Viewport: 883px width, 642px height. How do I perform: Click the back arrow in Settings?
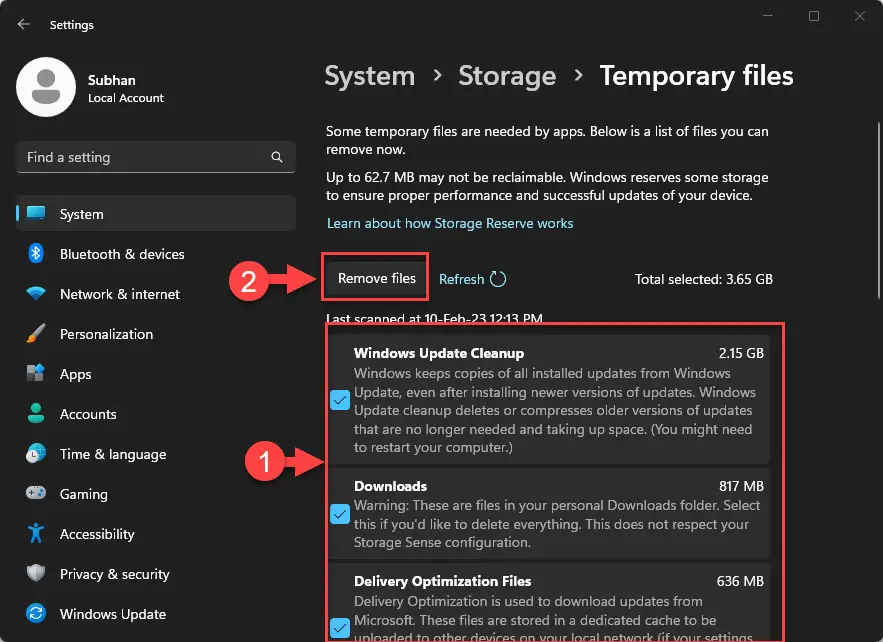(24, 24)
